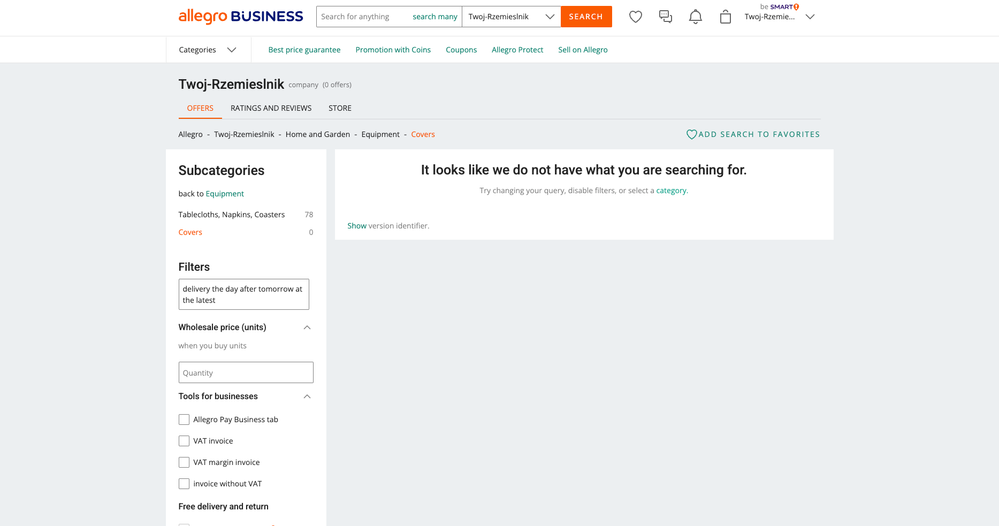Collapse the Wholesale price (units) section
999x526 pixels.
coord(307,327)
